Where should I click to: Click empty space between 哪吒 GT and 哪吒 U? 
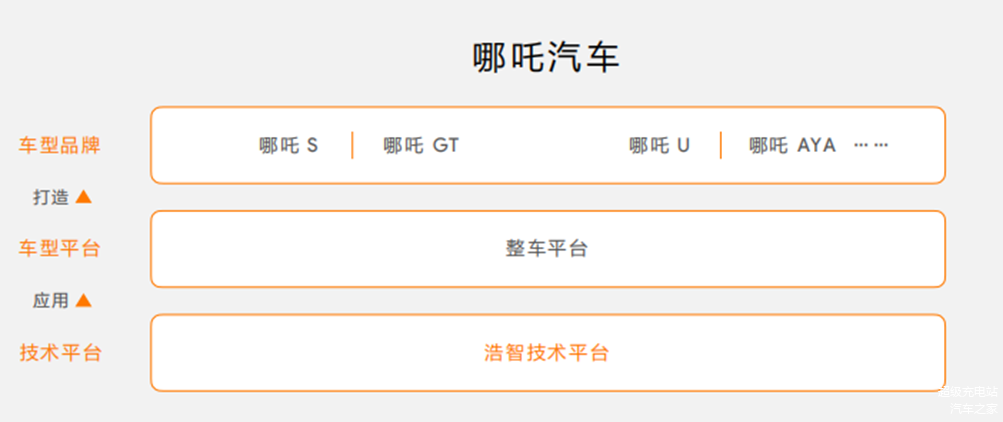[544, 146]
